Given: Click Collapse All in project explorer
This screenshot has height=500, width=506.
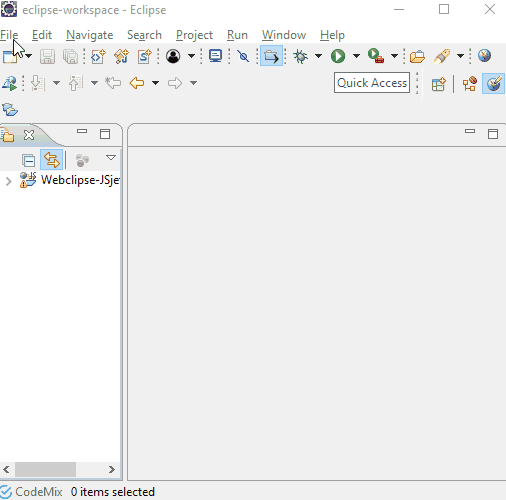Looking at the screenshot, I should tap(28, 160).
